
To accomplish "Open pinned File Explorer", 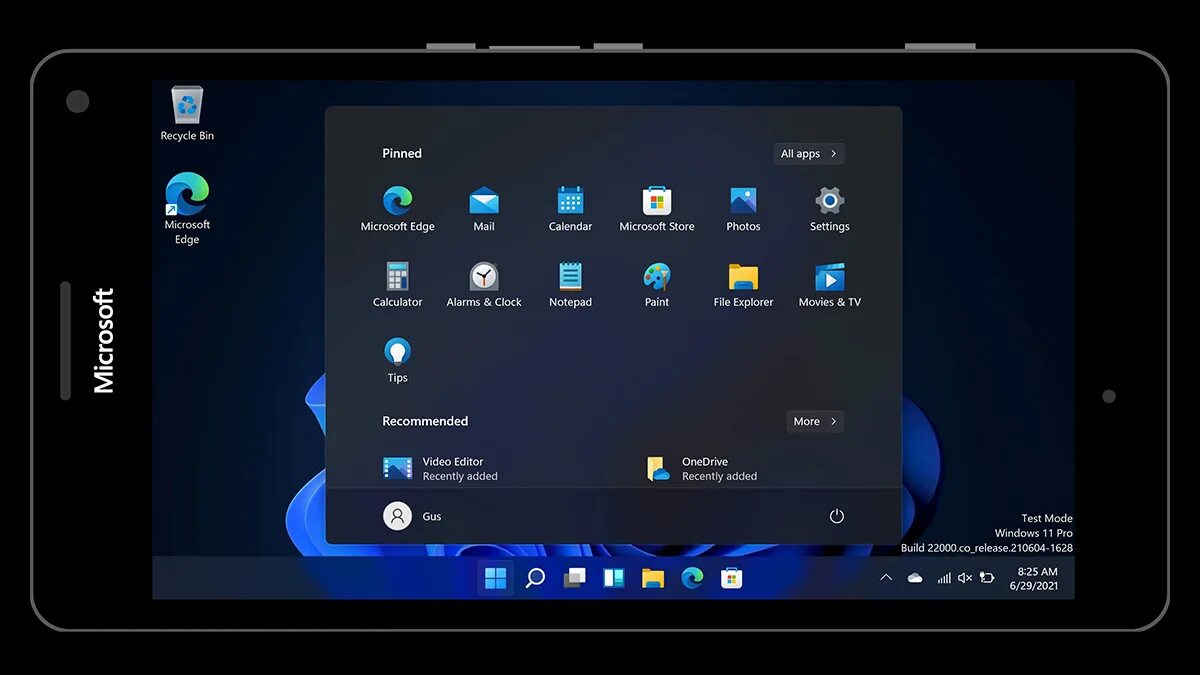I will 743,285.
